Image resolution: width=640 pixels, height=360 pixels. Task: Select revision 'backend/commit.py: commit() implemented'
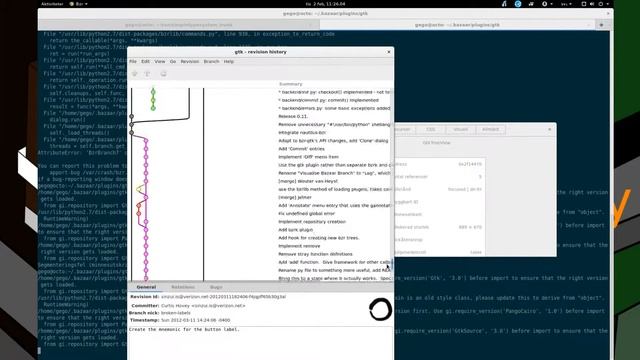329,100
